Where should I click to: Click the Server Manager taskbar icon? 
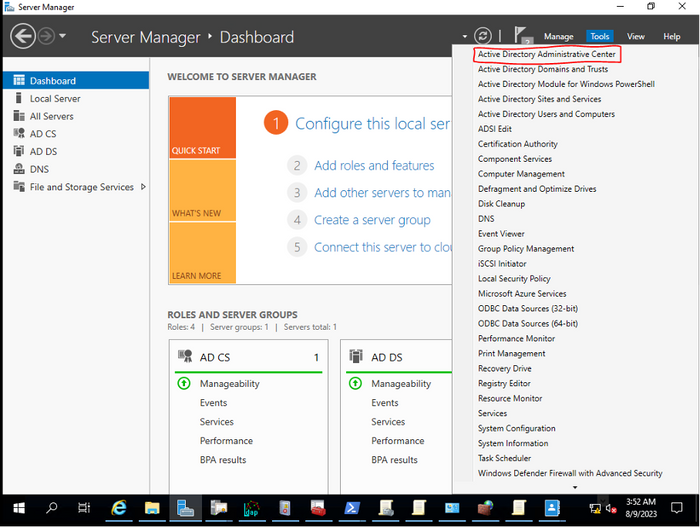pyautogui.click(x=185, y=508)
